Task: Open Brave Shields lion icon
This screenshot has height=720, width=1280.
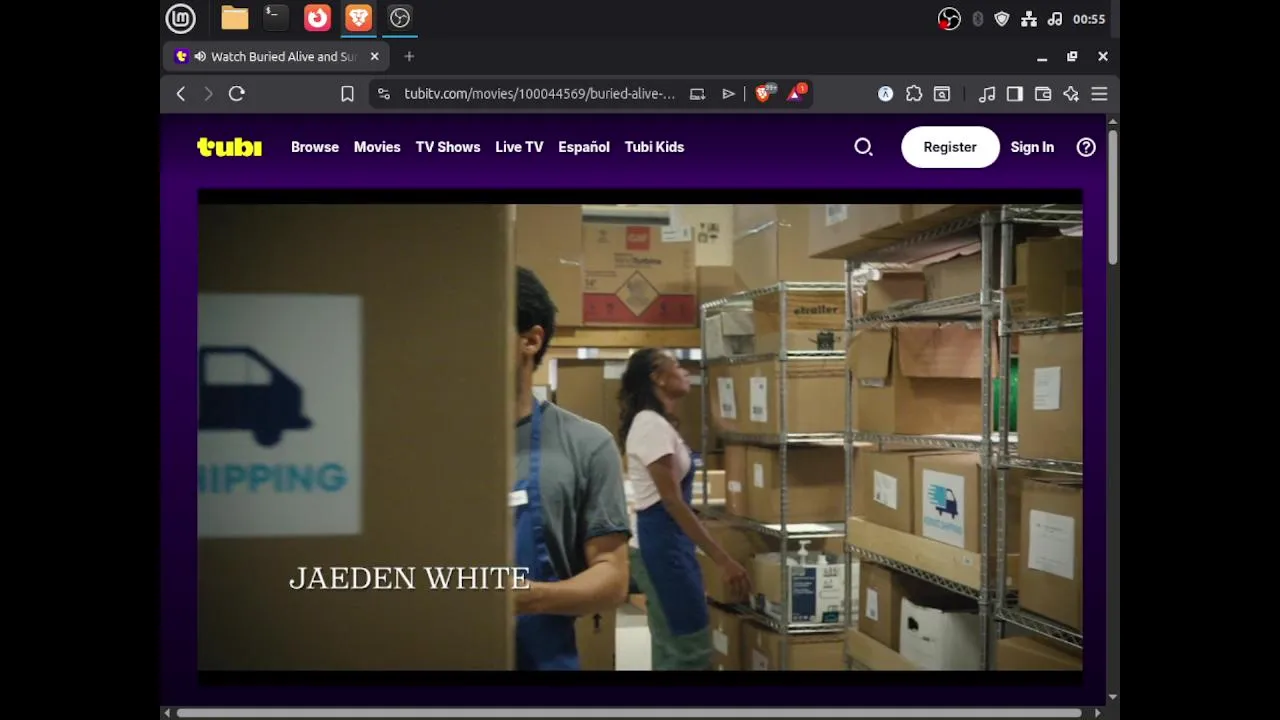Action: point(765,93)
